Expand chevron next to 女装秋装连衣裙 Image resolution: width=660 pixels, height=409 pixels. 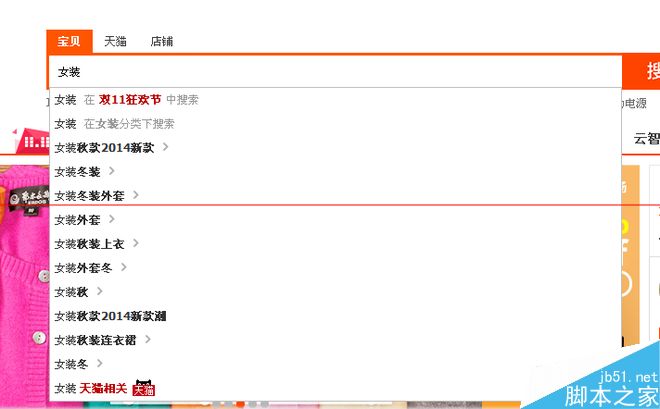click(147, 339)
